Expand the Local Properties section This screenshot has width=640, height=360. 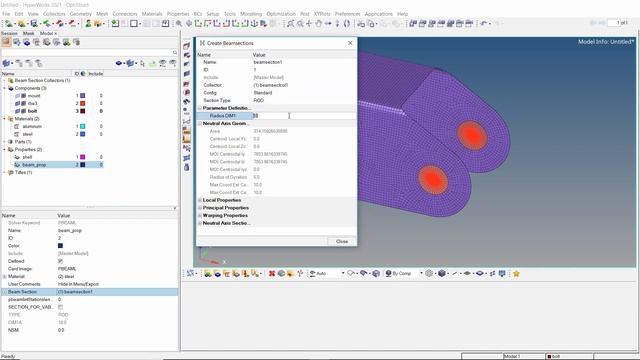(x=200, y=200)
